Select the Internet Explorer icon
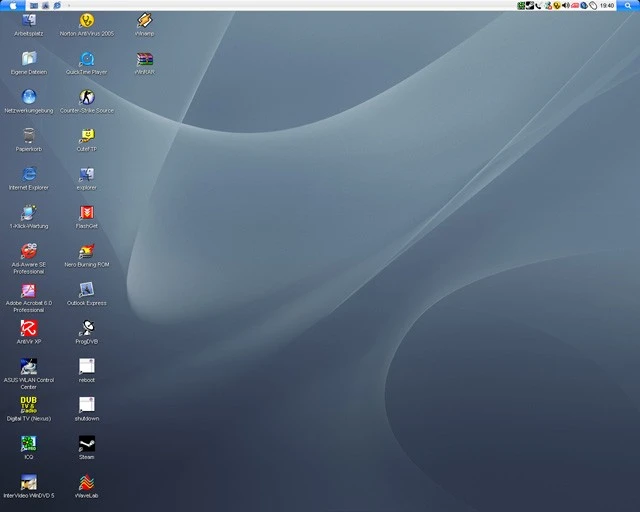 point(29,174)
